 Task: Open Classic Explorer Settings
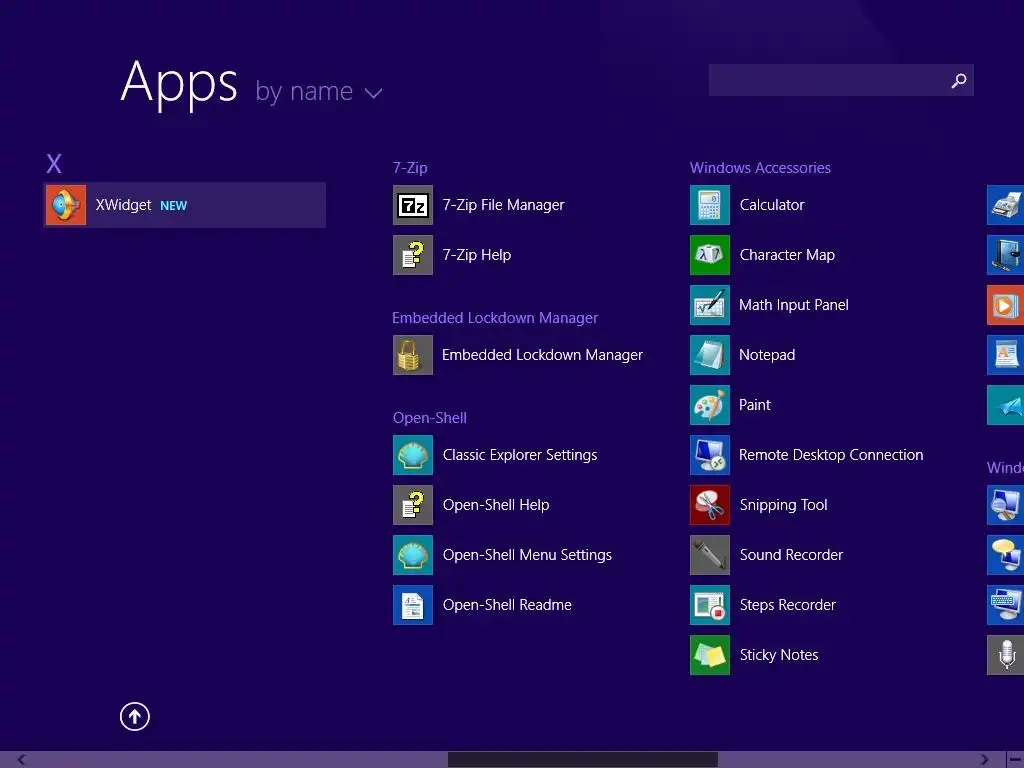[x=495, y=455]
